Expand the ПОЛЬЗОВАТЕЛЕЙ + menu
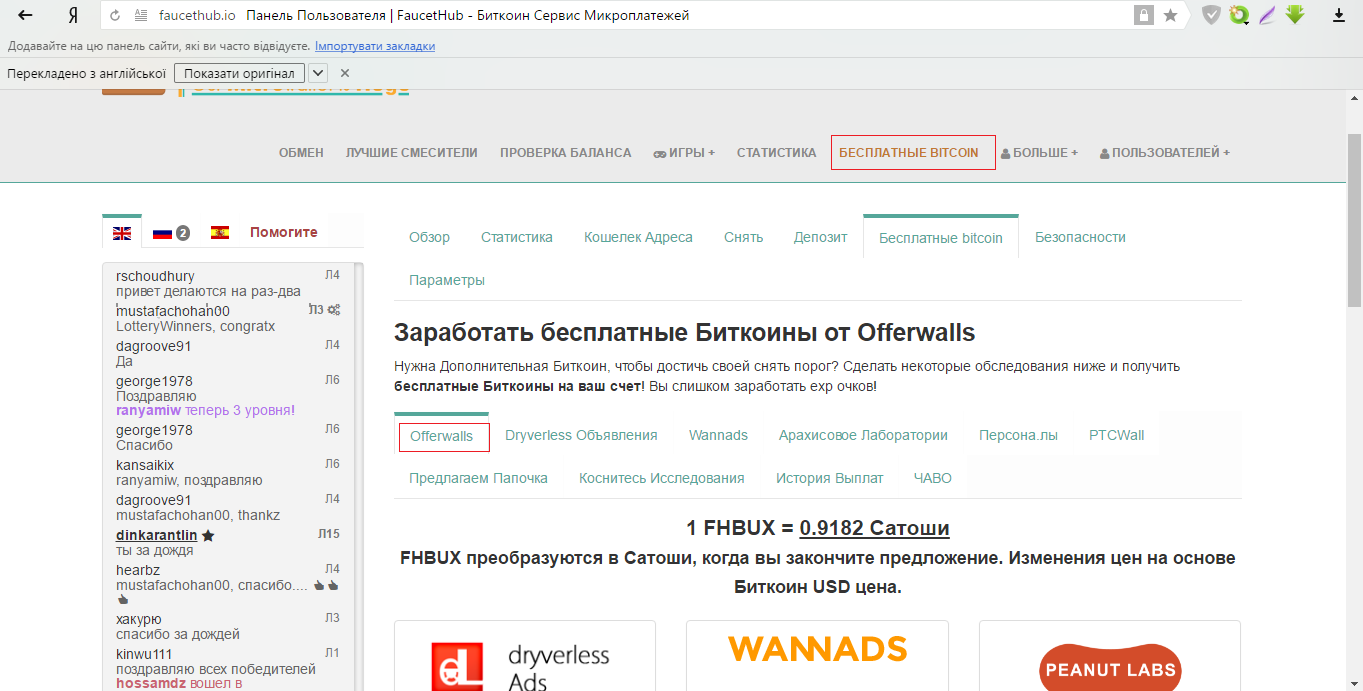1363x691 pixels. pos(1164,153)
